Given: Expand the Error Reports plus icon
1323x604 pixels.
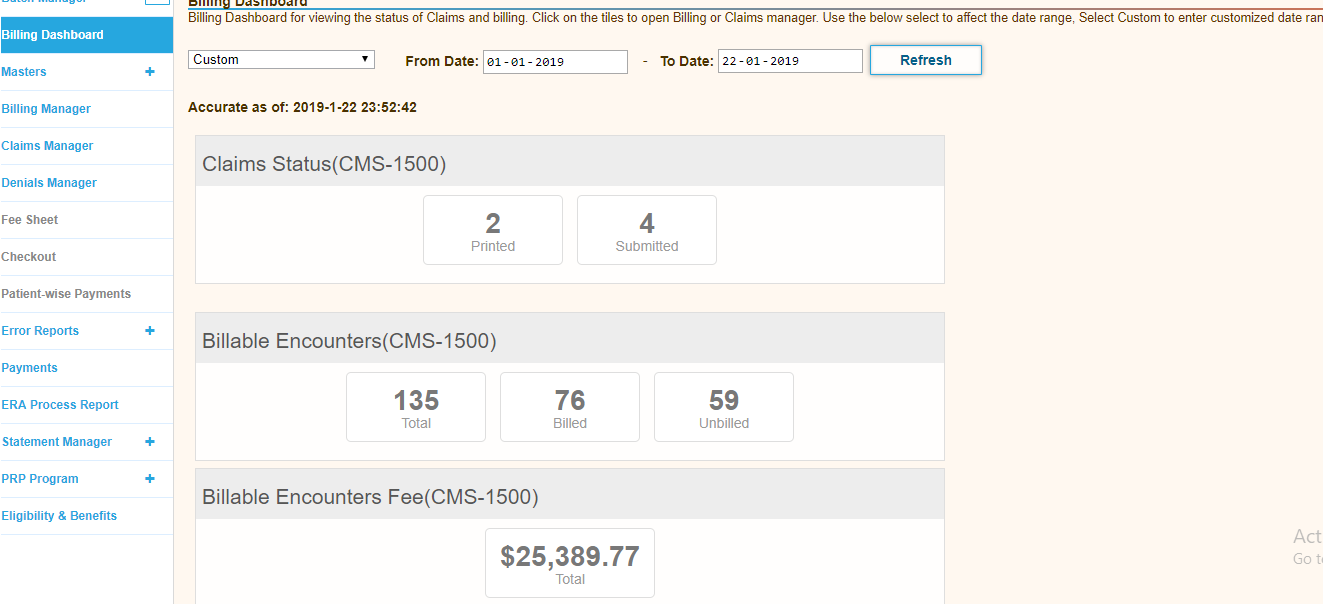Looking at the screenshot, I should coord(150,331).
